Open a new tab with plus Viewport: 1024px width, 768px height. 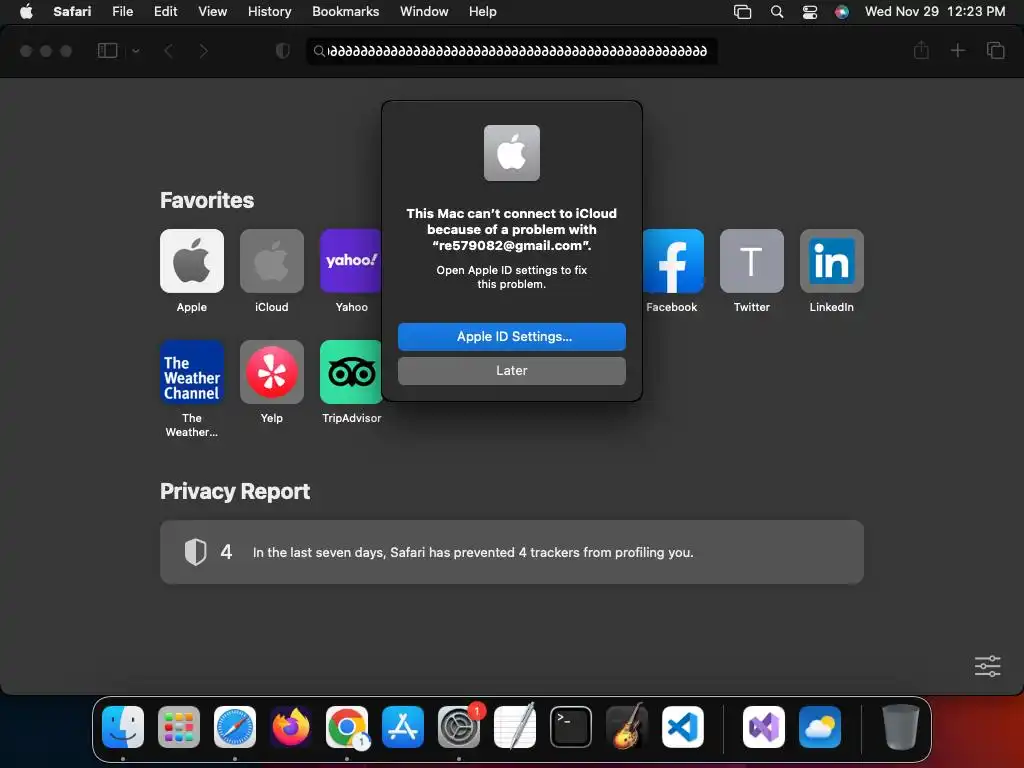tap(957, 50)
